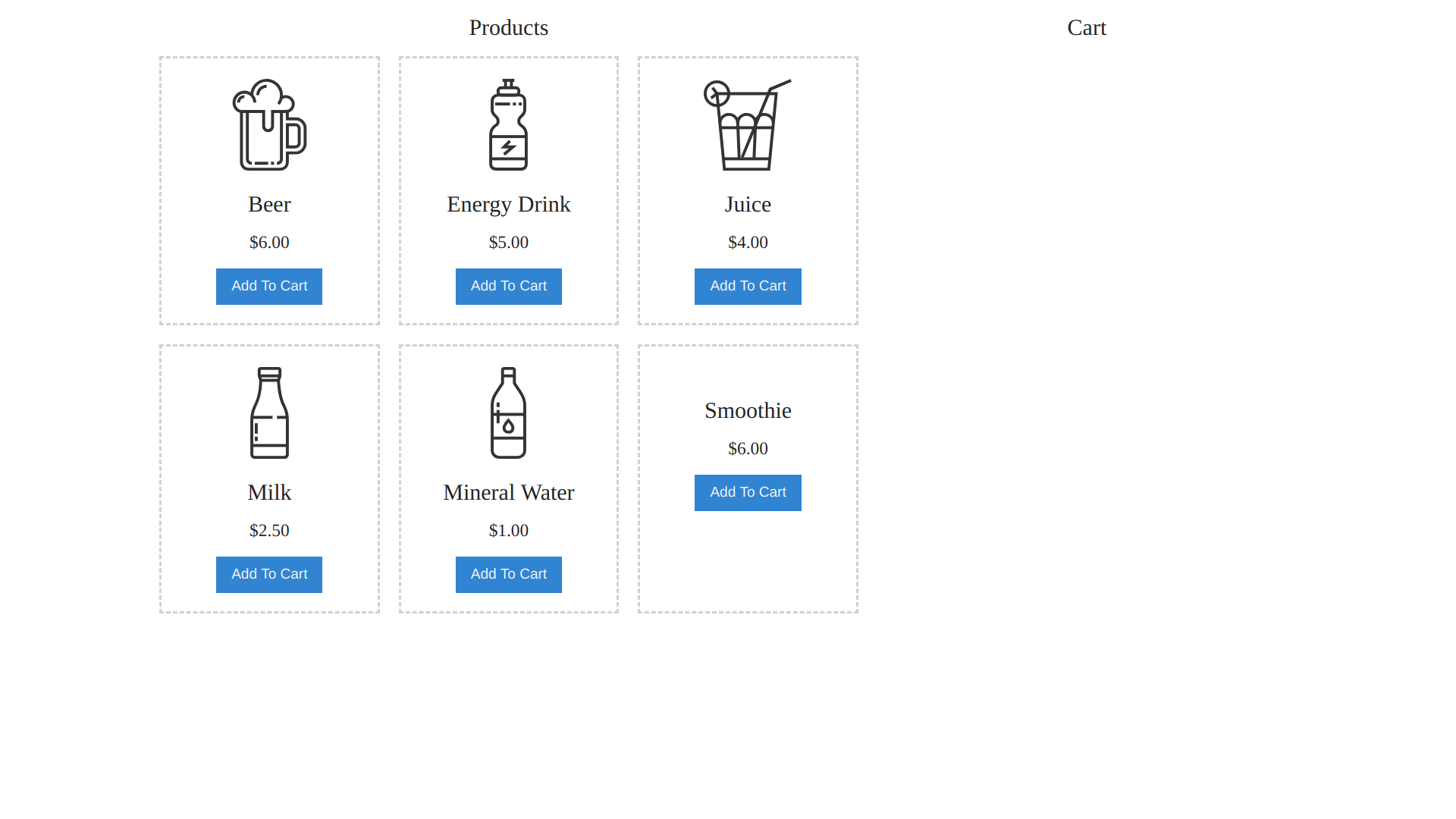The image size is (1456, 819).
Task: Add Energy Drink to the cart
Action: click(508, 286)
